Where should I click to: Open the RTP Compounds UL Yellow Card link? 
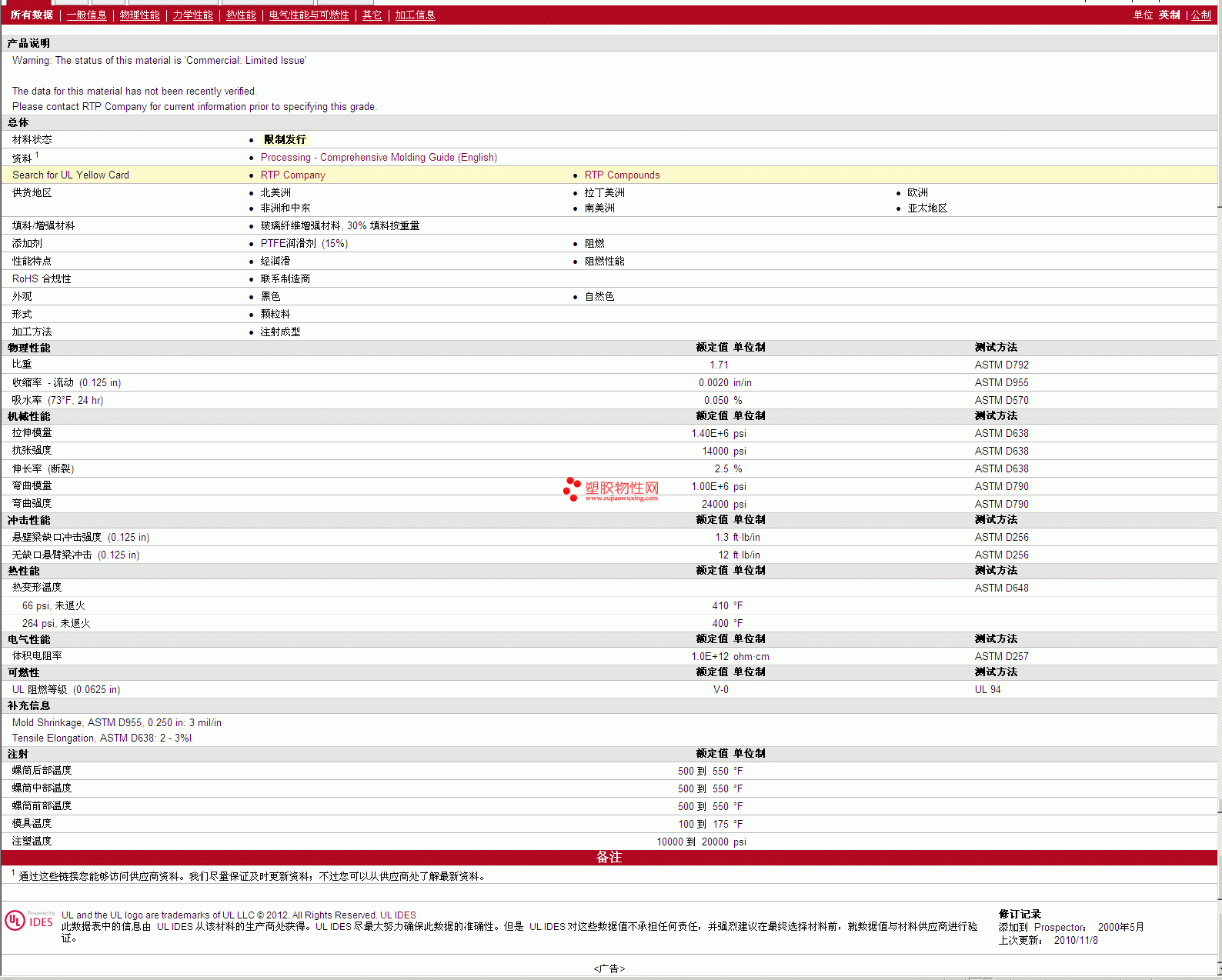pos(622,175)
